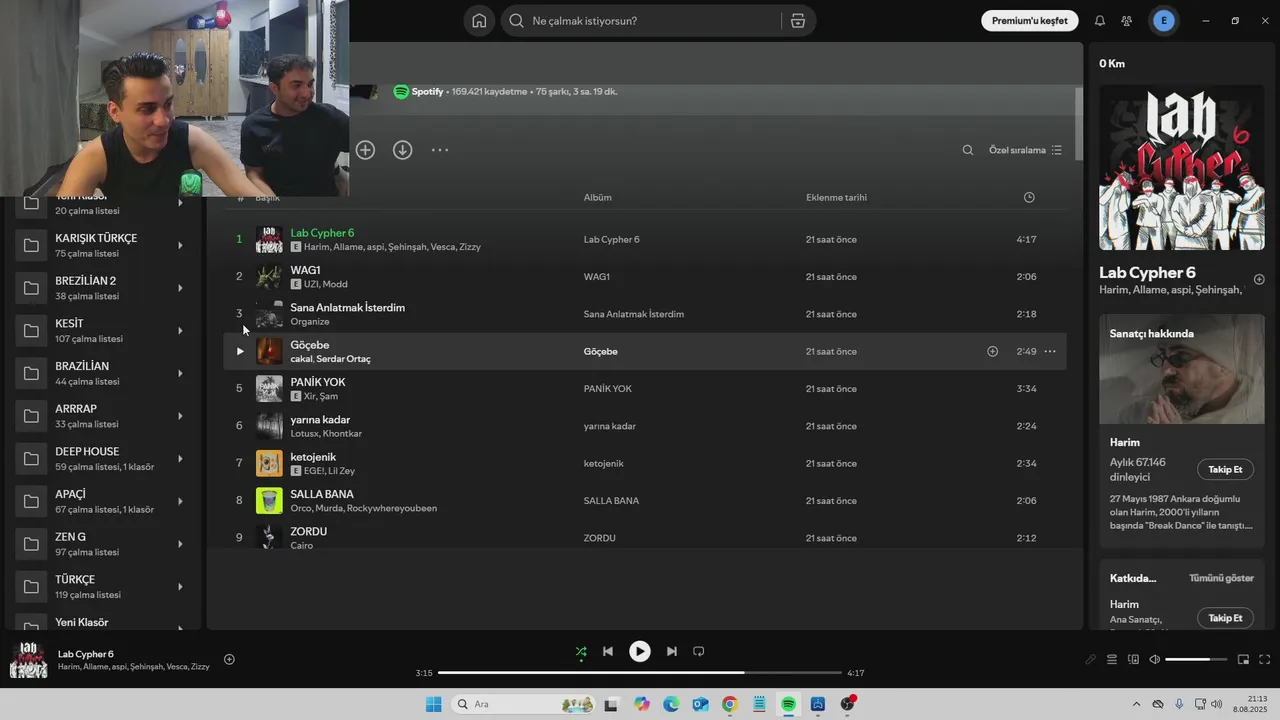Open the Serdar Ortaç artist link
The image size is (1280, 720).
[x=343, y=359]
